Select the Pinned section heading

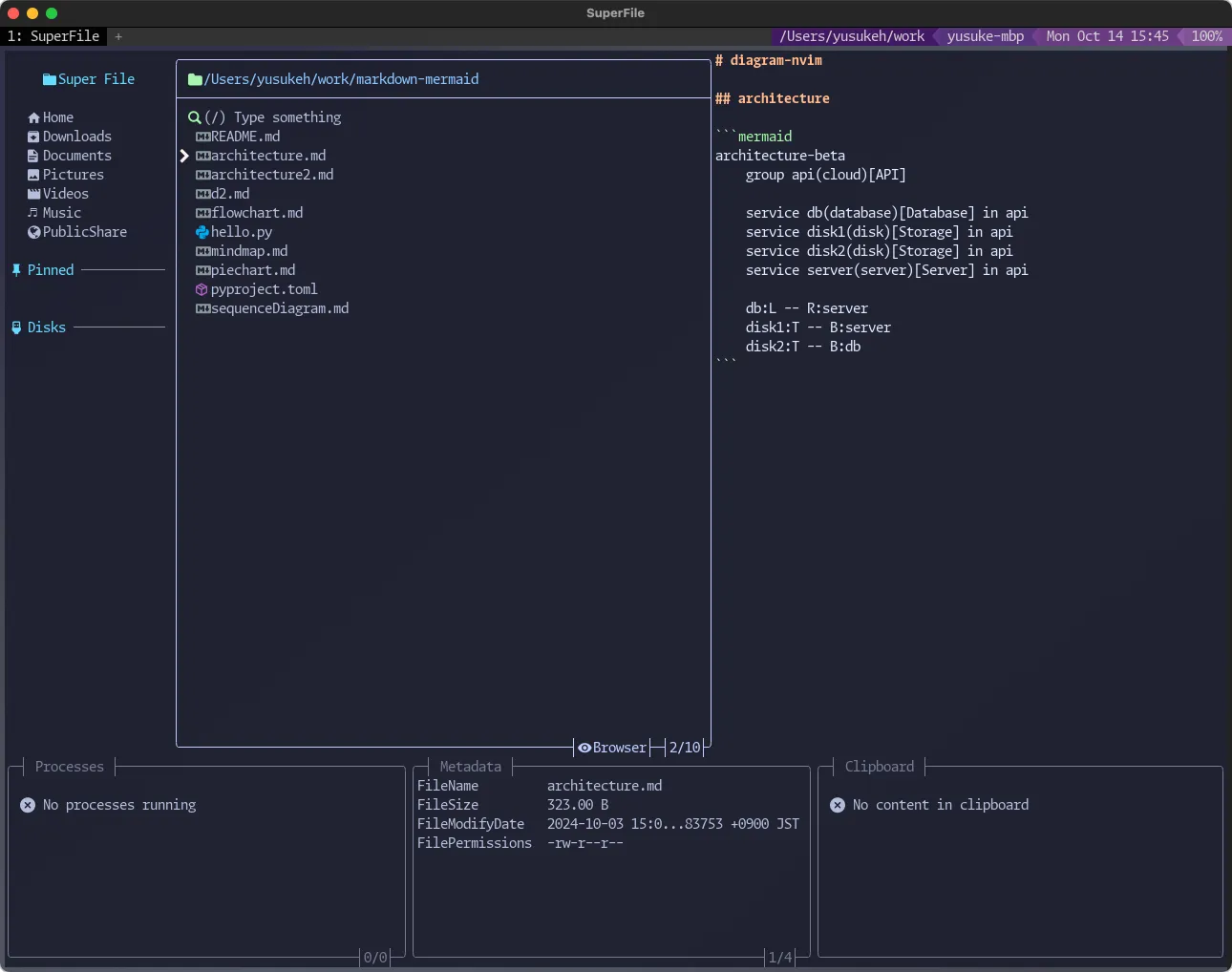click(51, 270)
